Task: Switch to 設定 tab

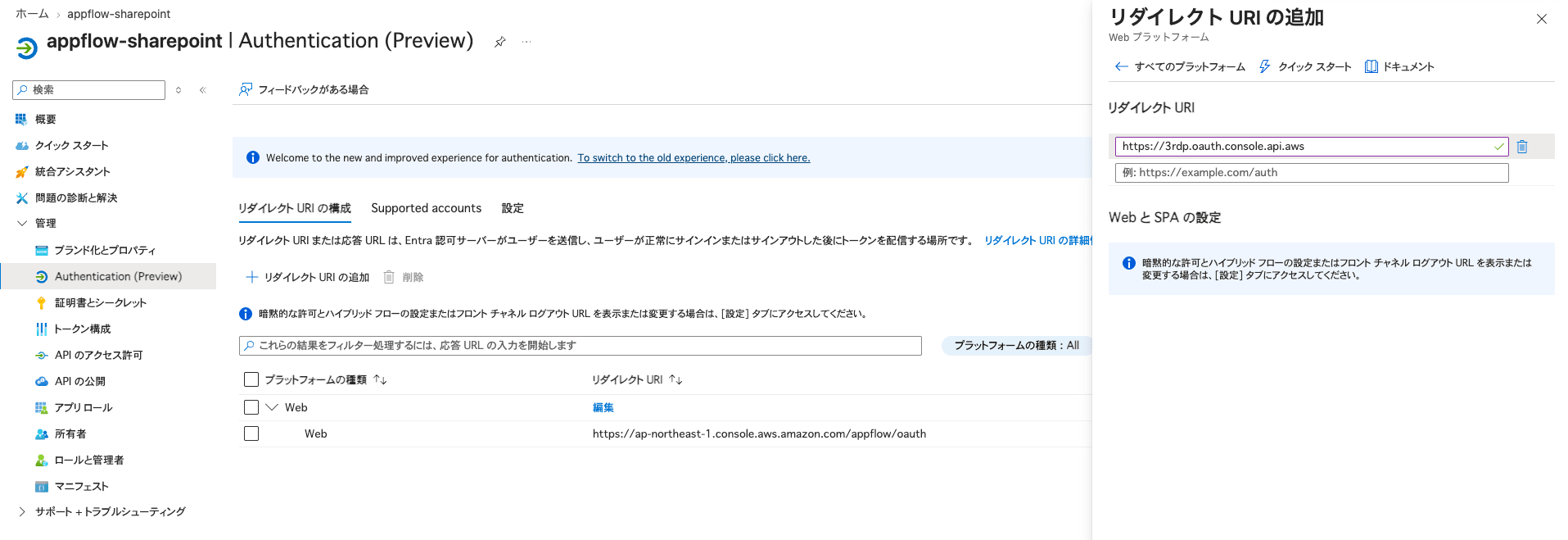Action: click(x=513, y=208)
